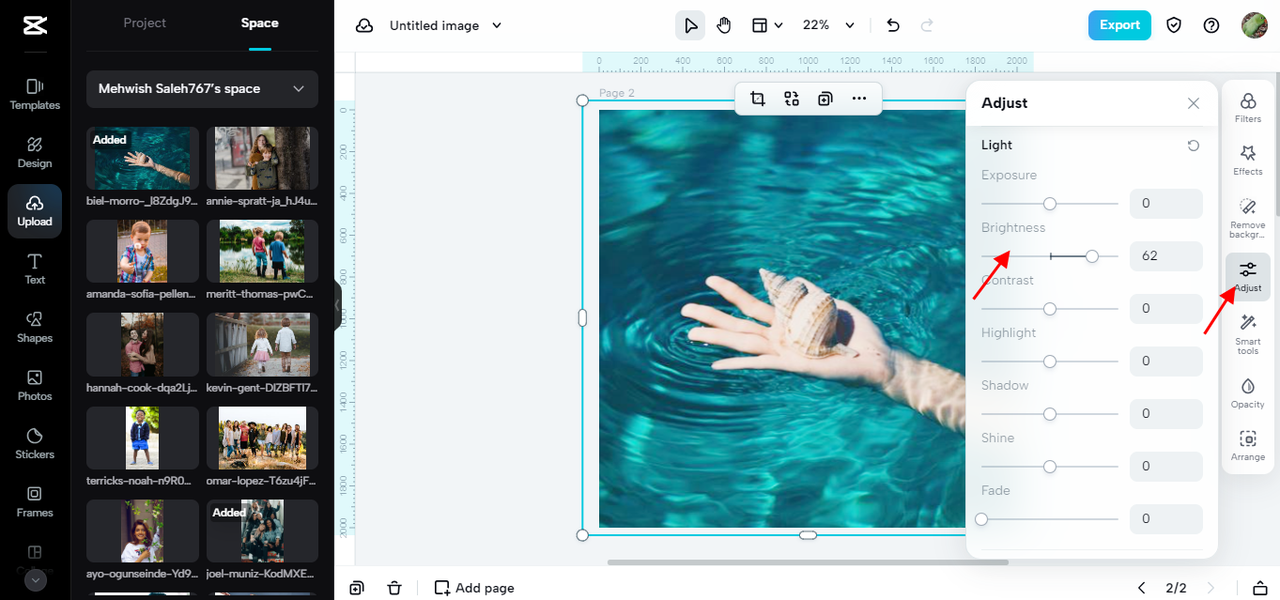
Task: Select the omar-lopez image thumbnail
Action: [263, 438]
